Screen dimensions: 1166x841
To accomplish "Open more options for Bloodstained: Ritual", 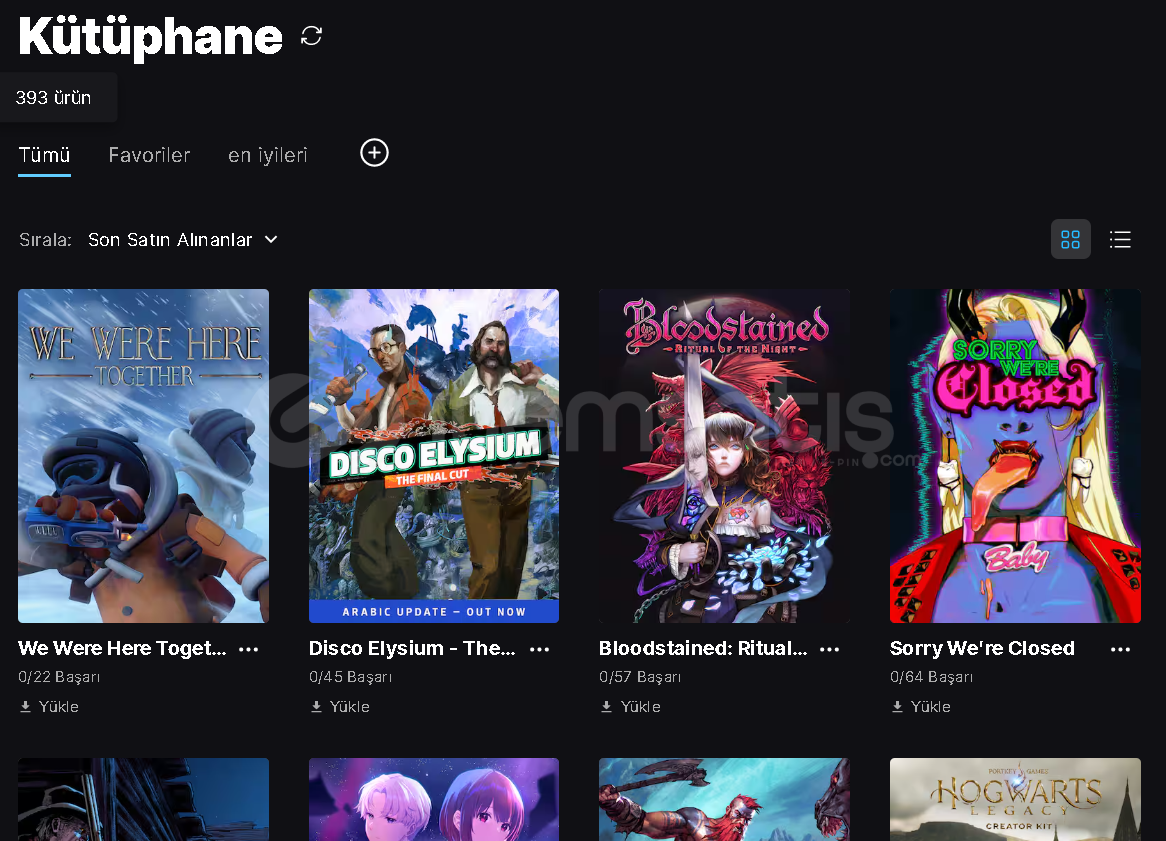I will coord(829,649).
